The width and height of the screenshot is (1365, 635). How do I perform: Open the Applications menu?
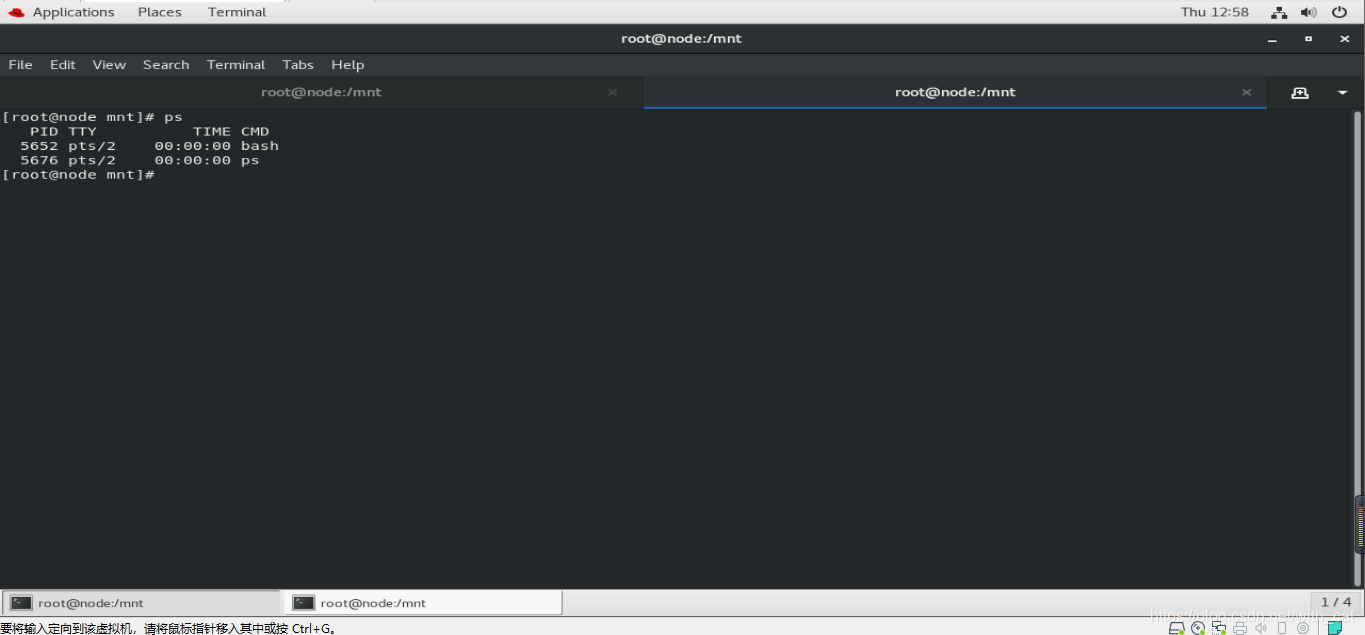point(73,12)
